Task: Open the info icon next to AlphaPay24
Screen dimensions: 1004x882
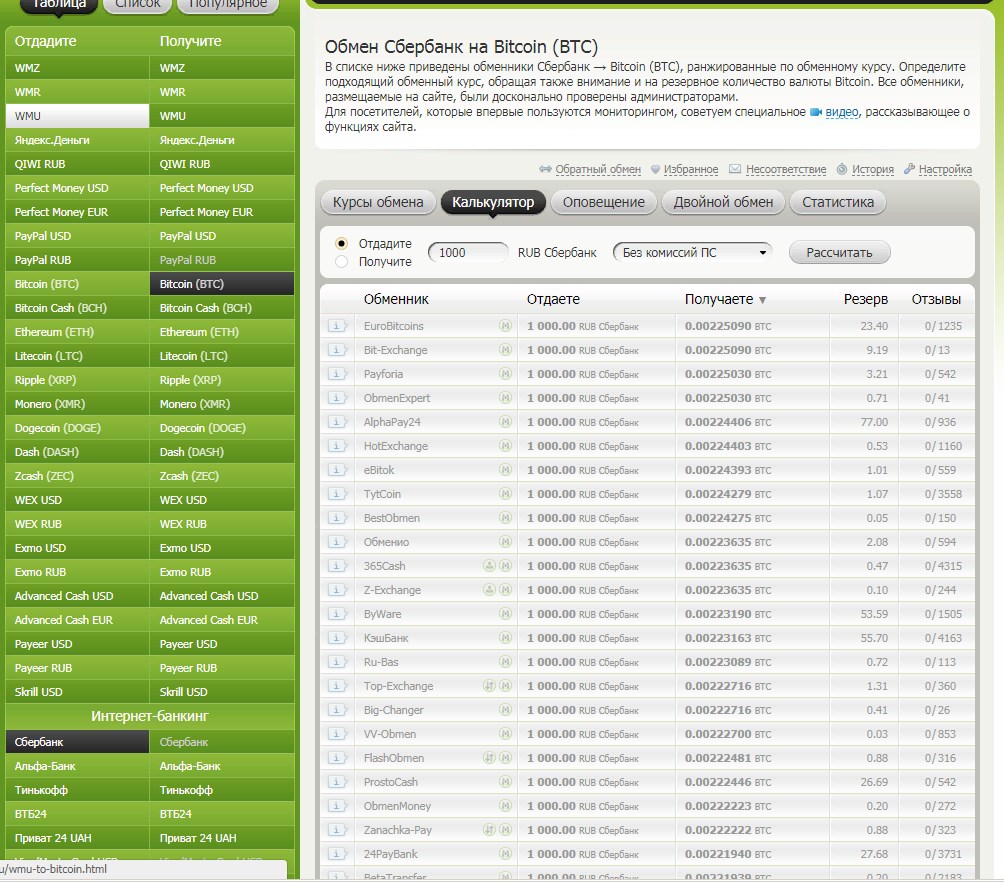Action: 337,422
